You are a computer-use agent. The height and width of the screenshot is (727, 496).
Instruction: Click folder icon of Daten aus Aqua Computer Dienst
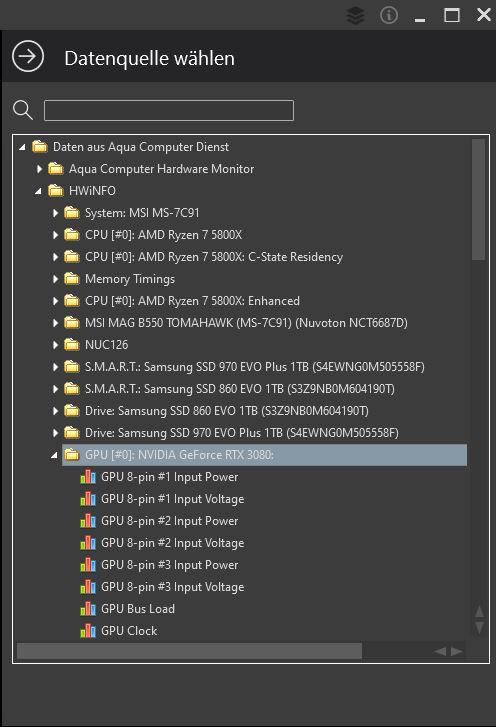(x=40, y=147)
